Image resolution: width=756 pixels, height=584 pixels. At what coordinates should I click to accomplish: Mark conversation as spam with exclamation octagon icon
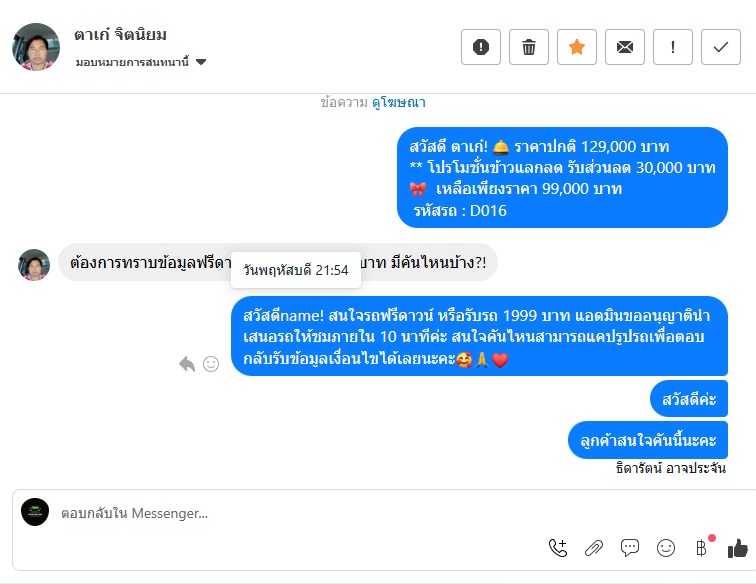pos(481,47)
